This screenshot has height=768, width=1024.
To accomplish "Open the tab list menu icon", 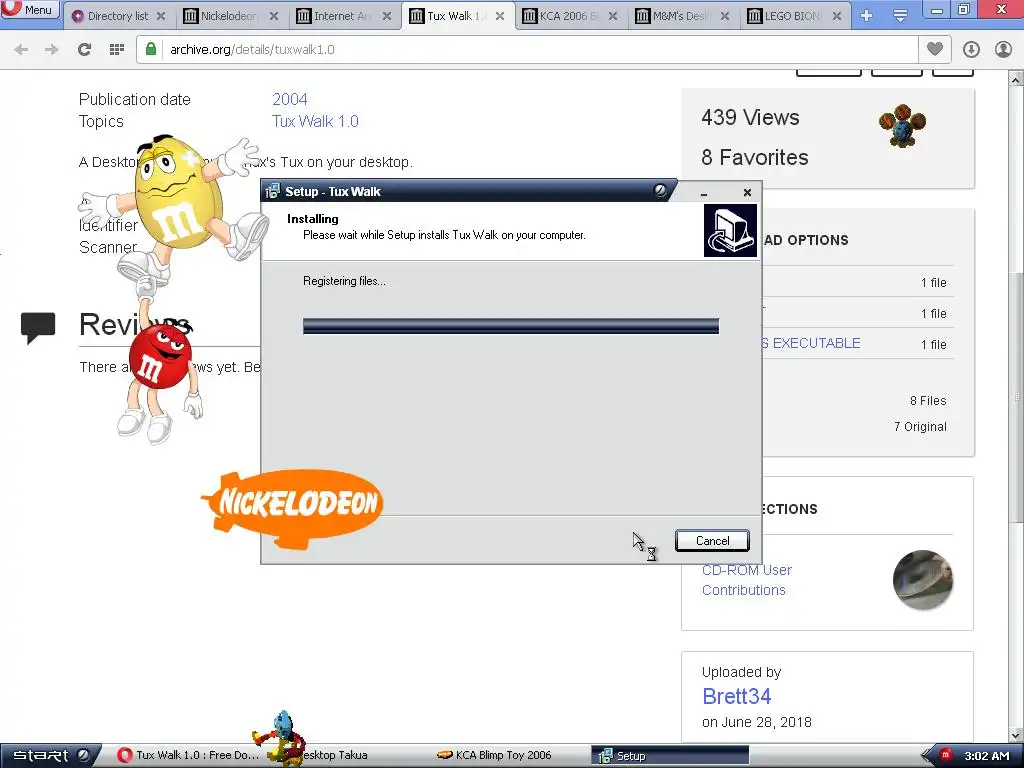I will click(x=900, y=16).
